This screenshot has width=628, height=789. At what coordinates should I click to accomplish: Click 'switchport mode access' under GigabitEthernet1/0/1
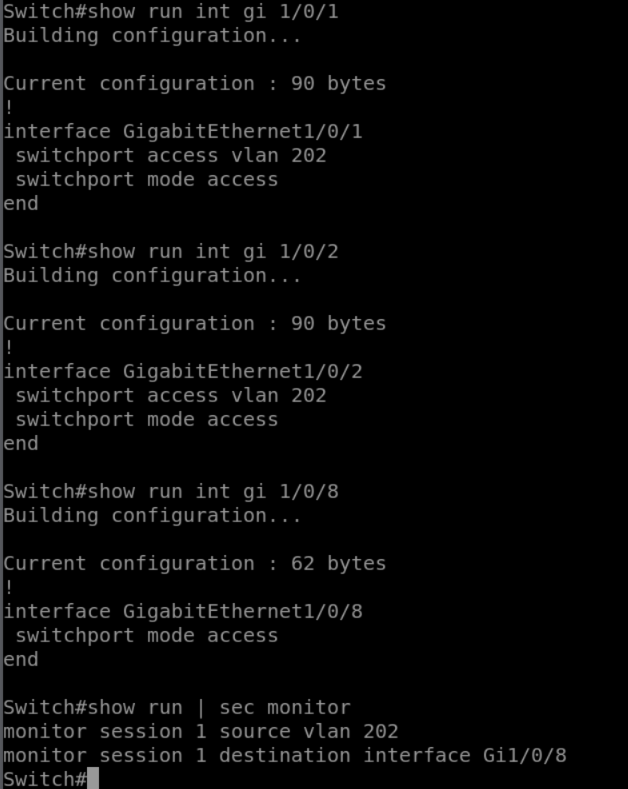146,179
